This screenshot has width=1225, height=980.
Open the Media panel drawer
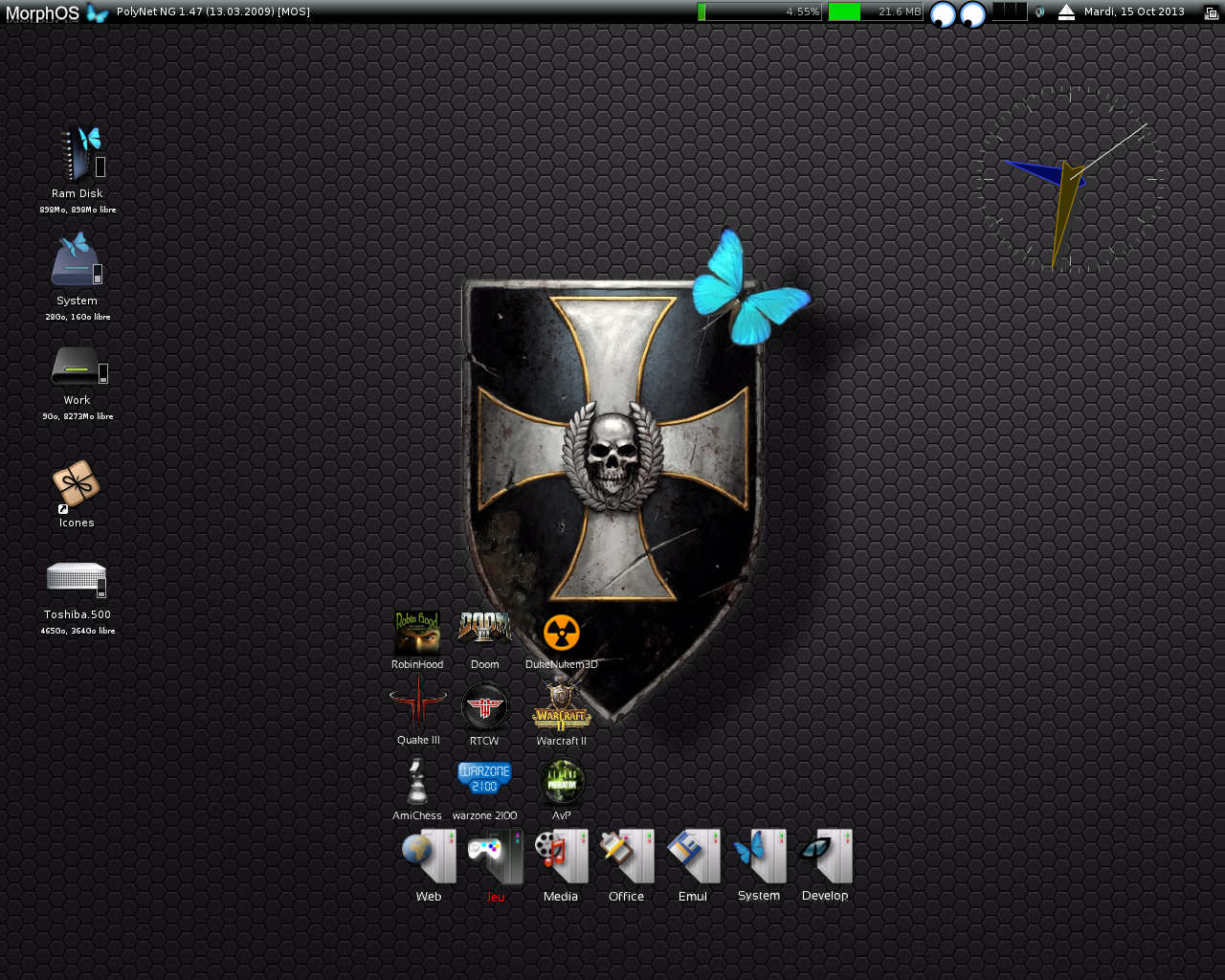(x=561, y=857)
